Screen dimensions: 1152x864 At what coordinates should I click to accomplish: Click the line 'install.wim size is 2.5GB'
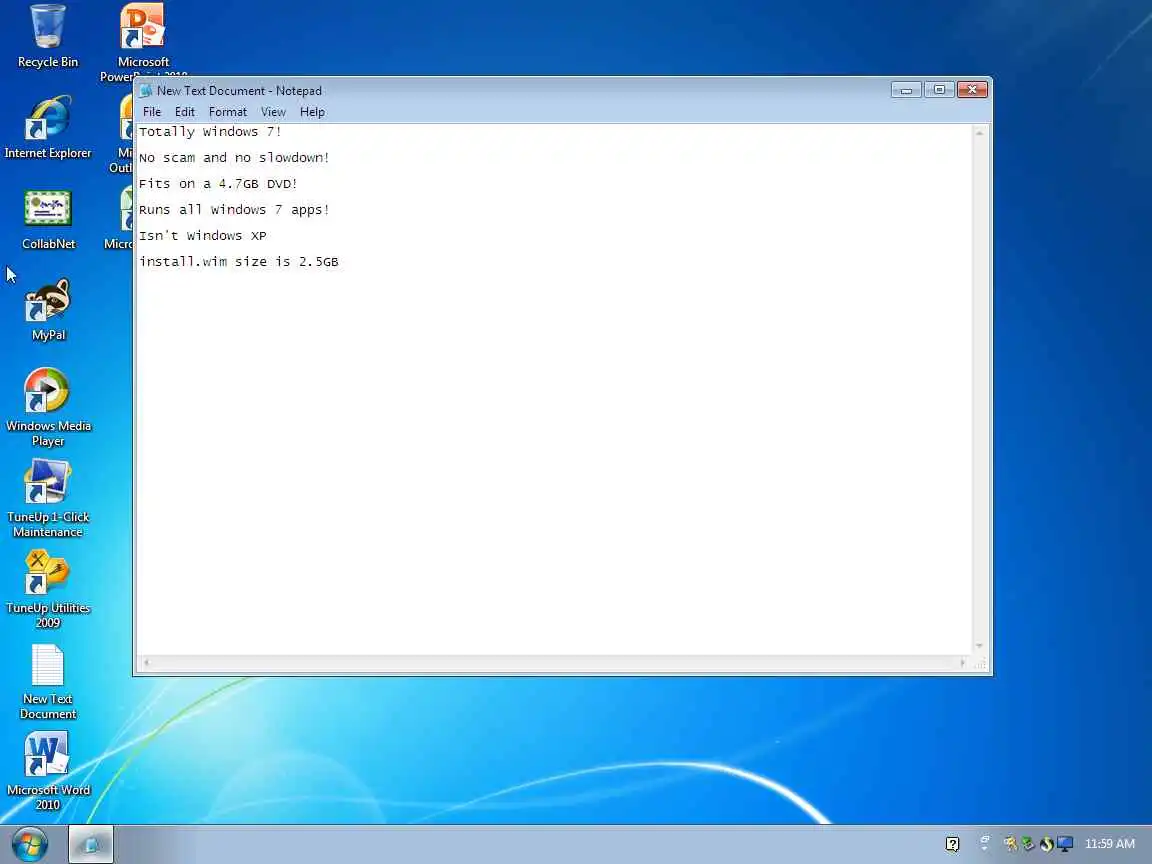[239, 262]
